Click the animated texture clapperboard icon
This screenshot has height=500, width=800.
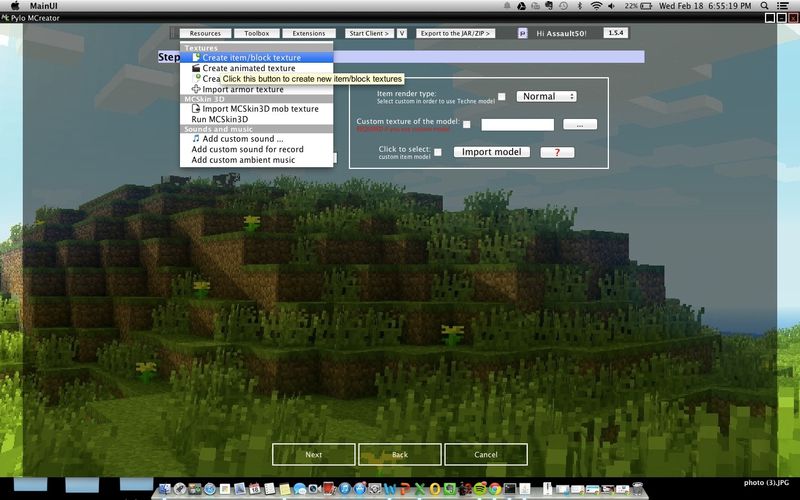pos(196,68)
